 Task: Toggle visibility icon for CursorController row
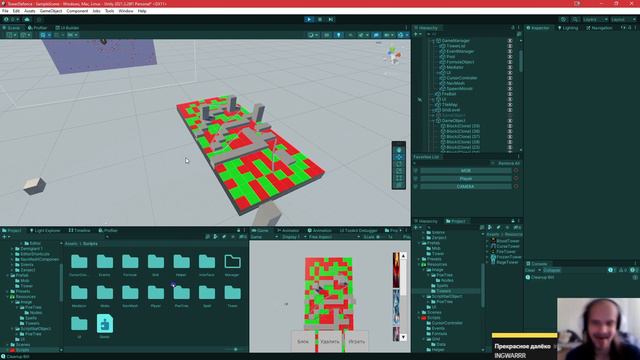coord(510,78)
